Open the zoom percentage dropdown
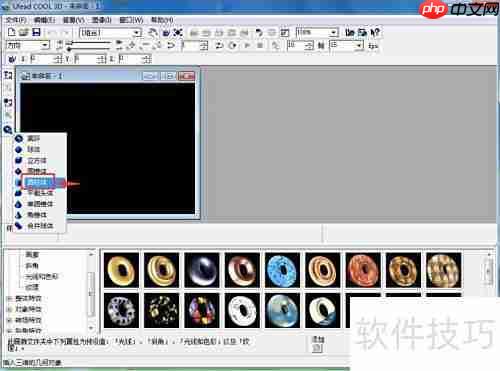Screen dimensions: 500x371 point(333,33)
